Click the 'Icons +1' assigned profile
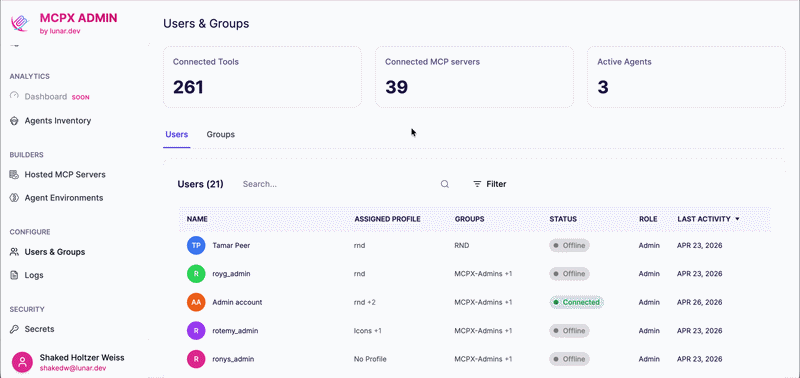Screen dimensions: 800x378 click(367, 331)
